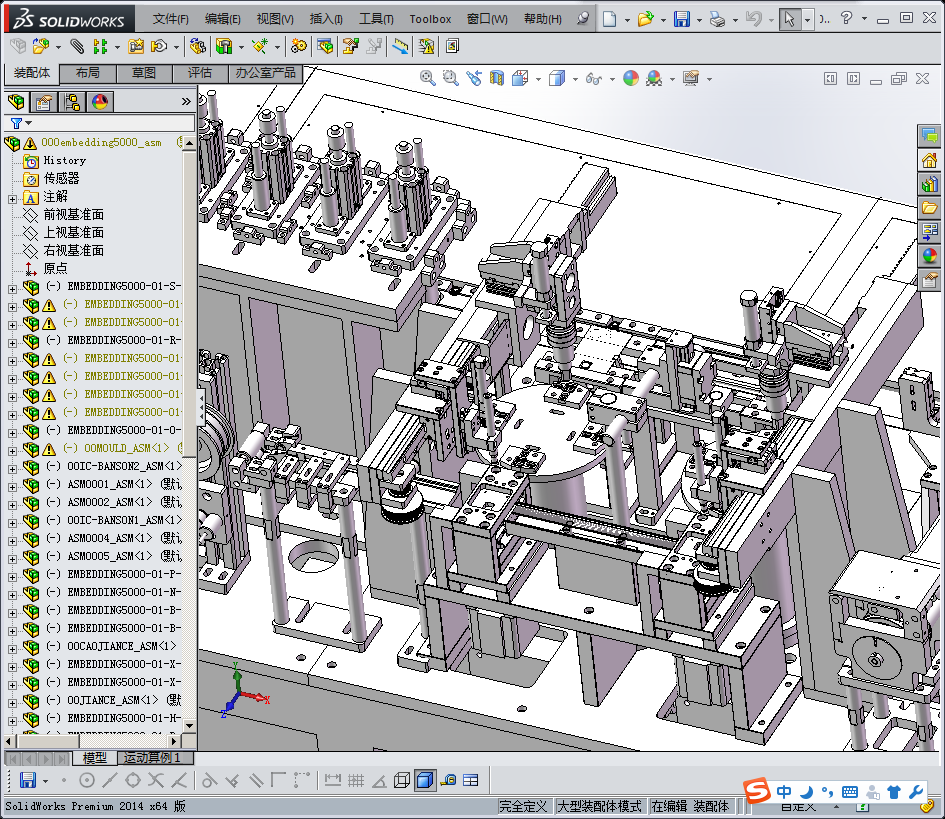945x819 pixels.
Task: Open the 工具(T) menu
Action: [x=376, y=19]
